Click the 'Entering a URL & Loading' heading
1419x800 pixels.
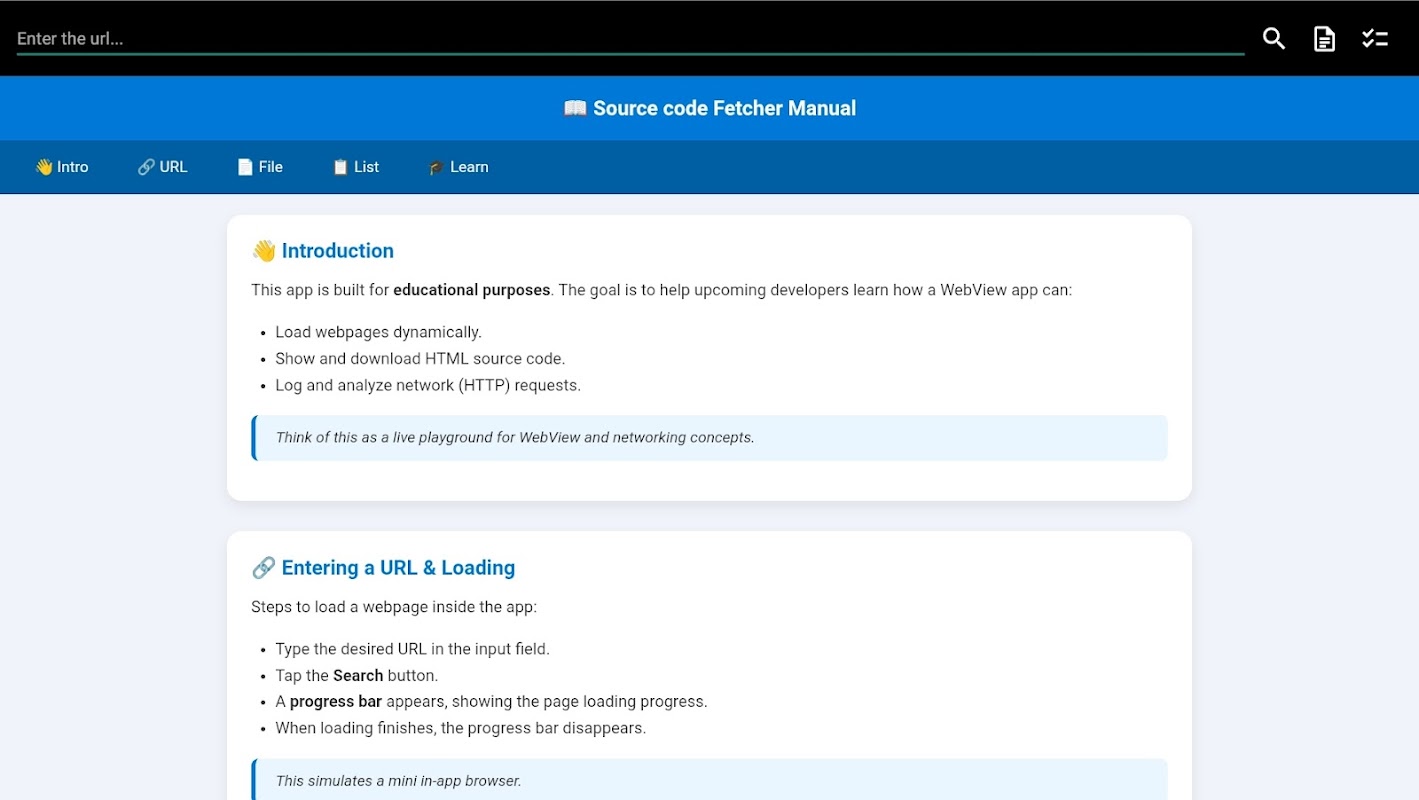[383, 568]
